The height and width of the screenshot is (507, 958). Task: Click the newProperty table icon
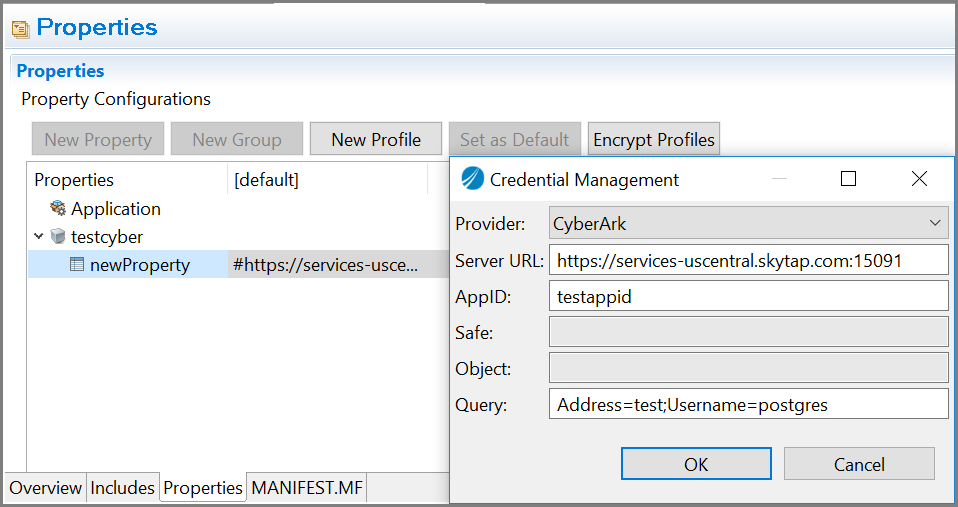[x=77, y=265]
